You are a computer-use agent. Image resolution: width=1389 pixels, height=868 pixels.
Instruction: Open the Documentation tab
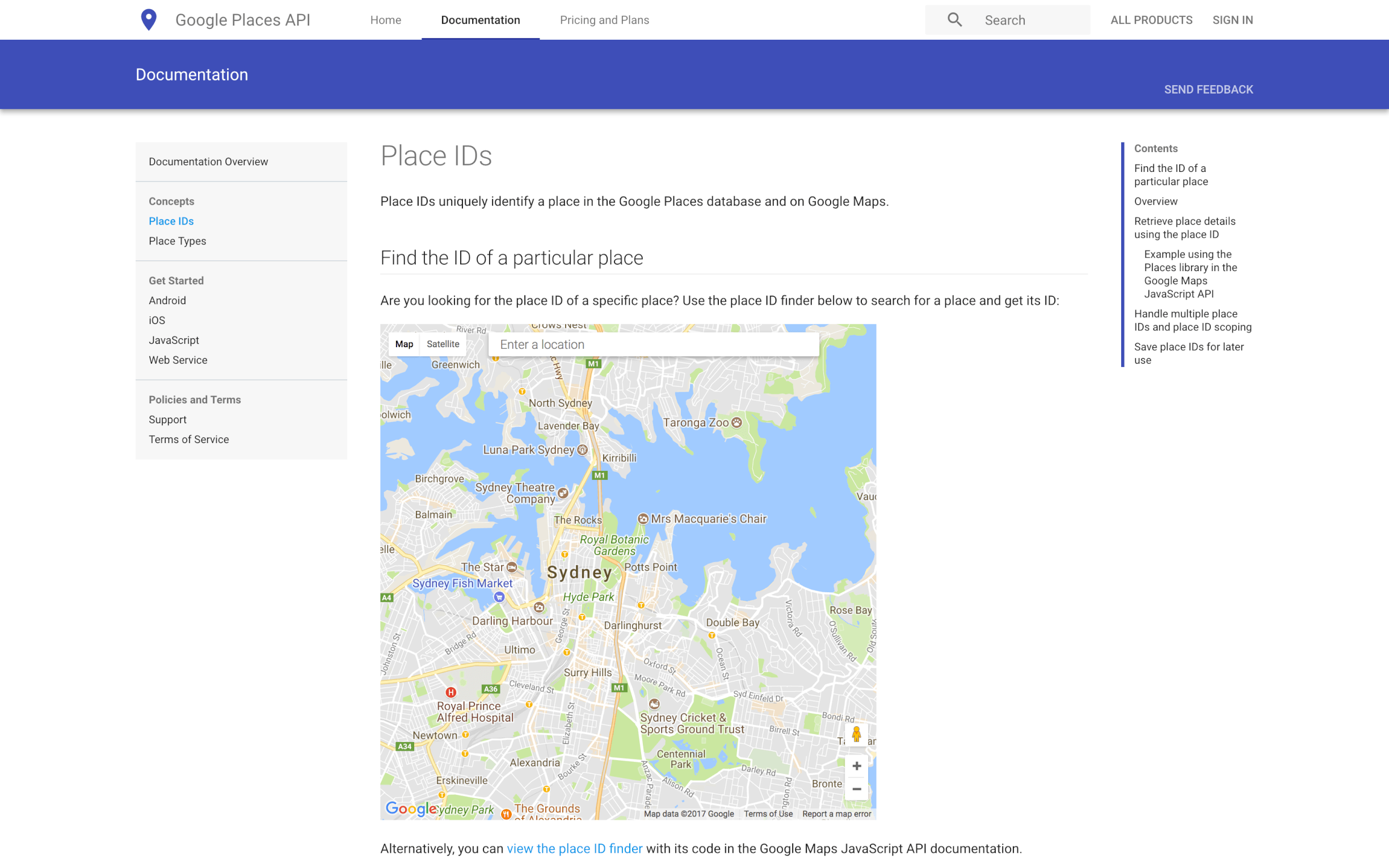point(481,20)
